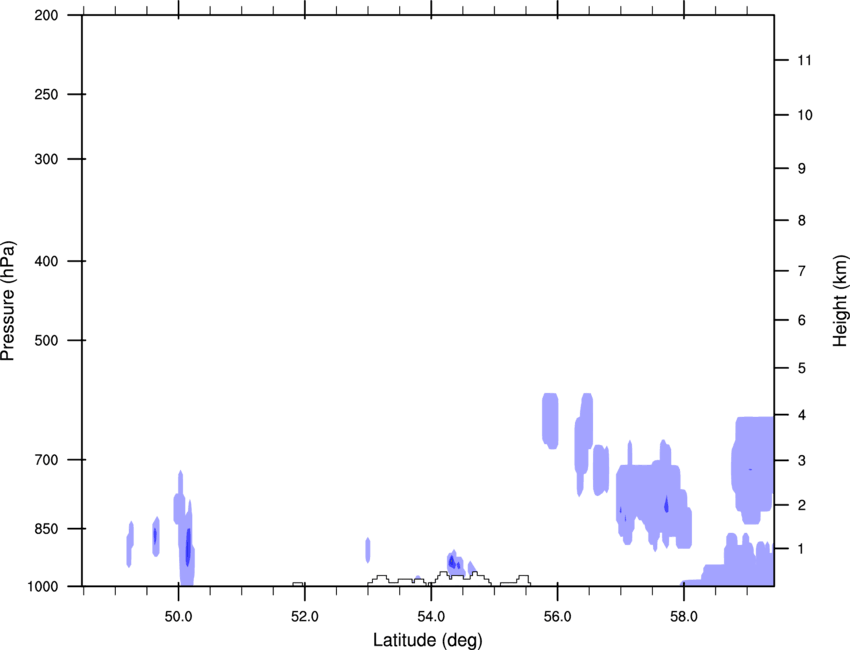Click the small blue blob at latitude 53
This screenshot has height=650, width=850.
point(368,550)
